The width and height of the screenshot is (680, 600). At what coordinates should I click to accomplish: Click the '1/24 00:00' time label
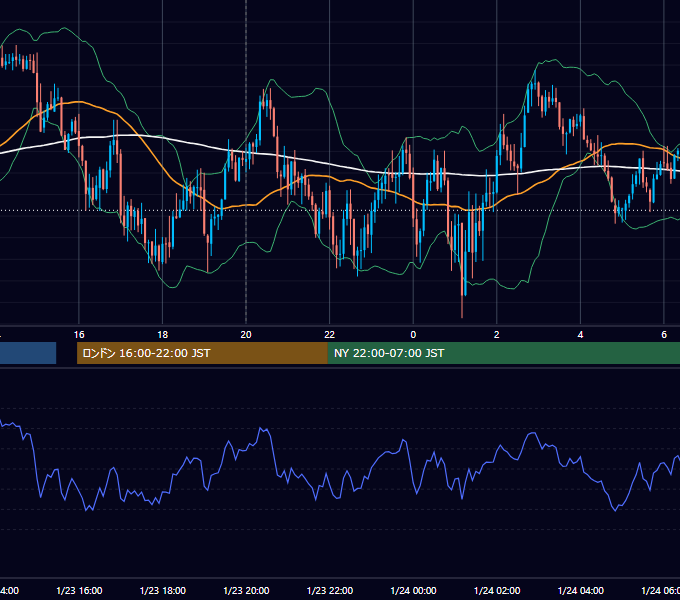413,590
